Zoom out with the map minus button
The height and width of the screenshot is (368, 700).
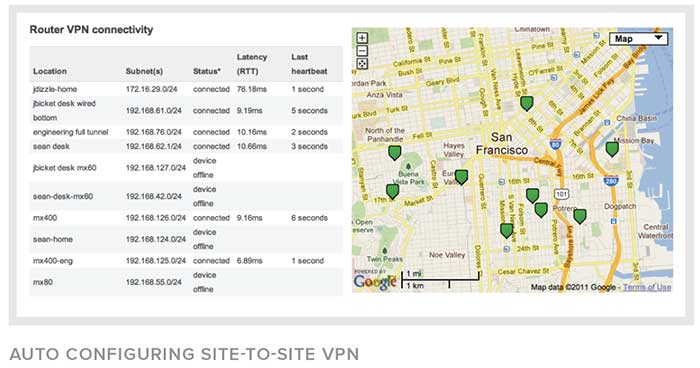(362, 50)
